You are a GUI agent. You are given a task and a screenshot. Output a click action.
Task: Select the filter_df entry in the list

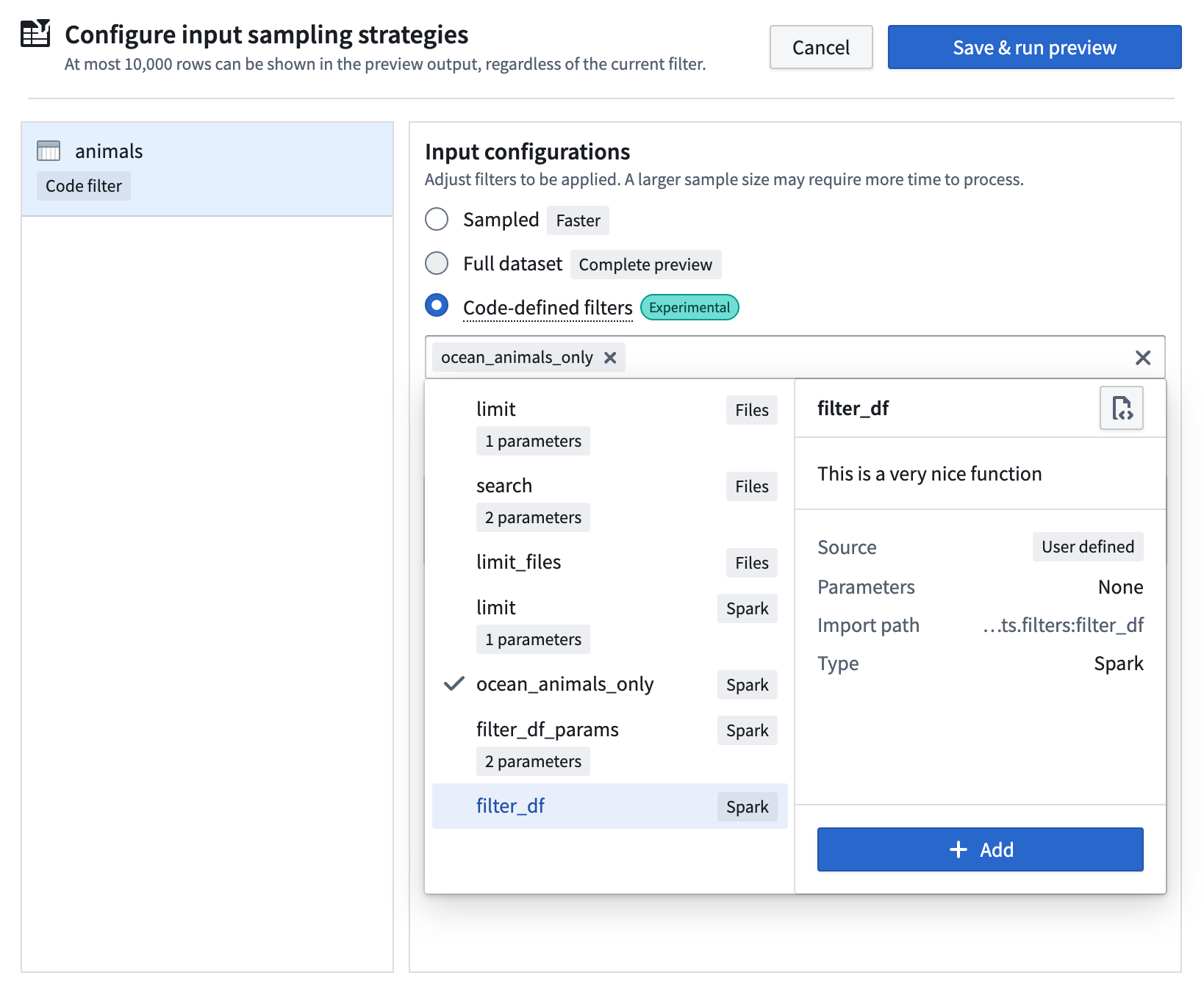(510, 805)
